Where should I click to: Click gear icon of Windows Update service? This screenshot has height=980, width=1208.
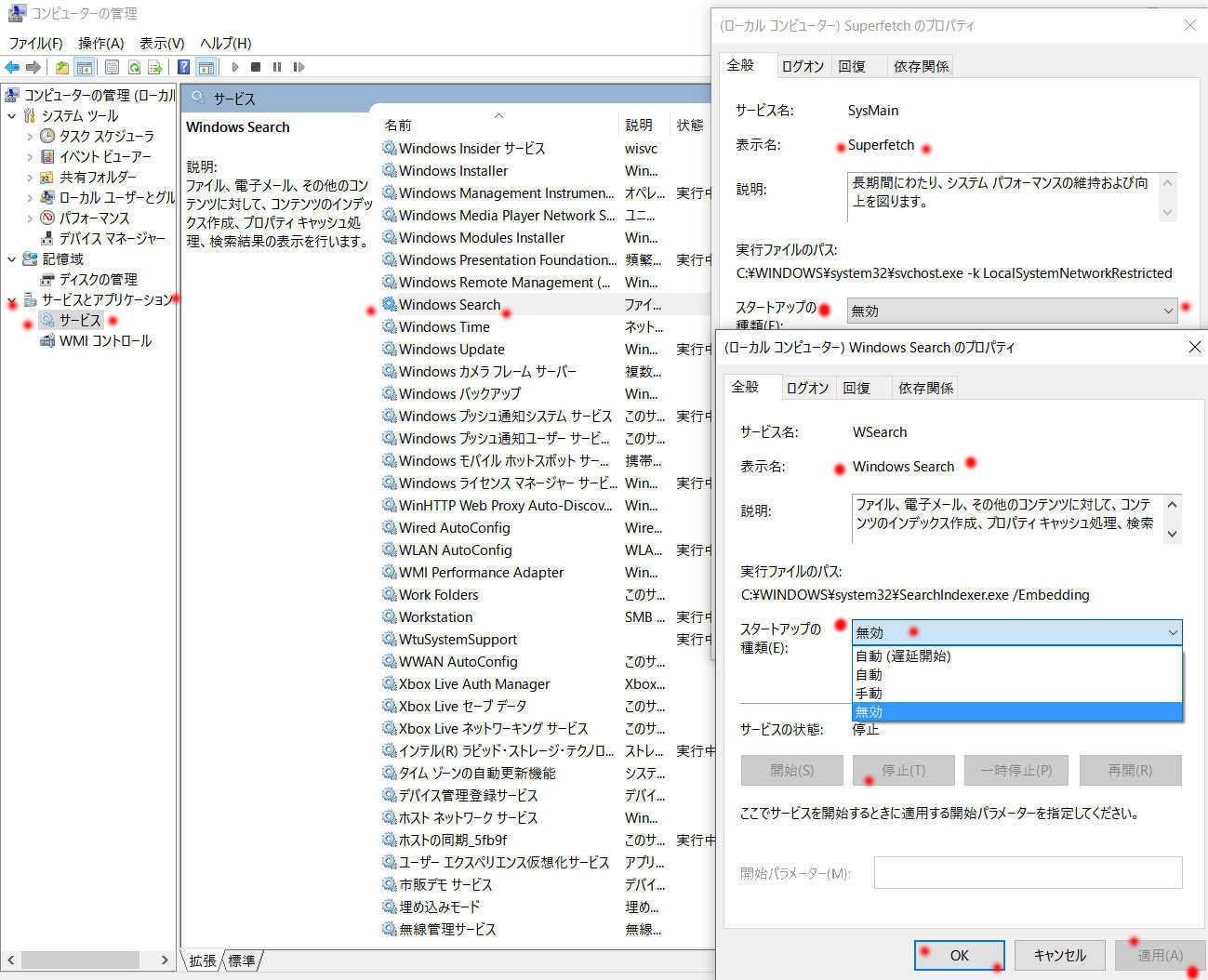coord(390,349)
